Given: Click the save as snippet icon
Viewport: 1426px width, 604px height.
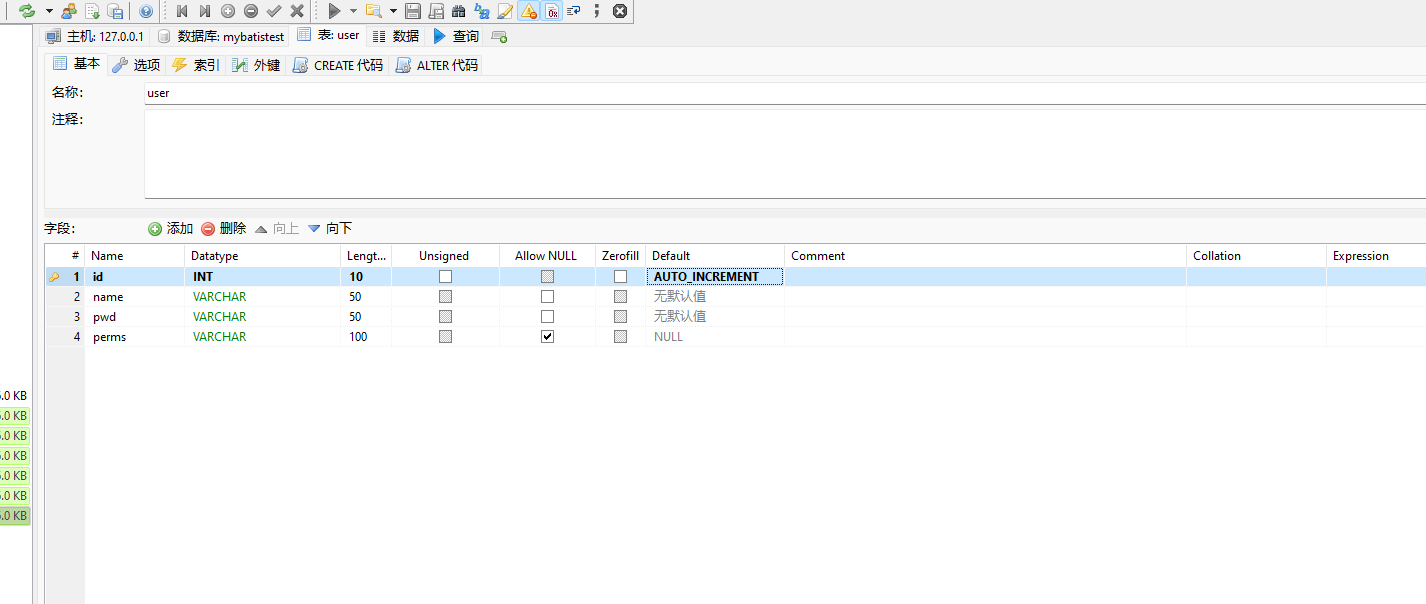Looking at the screenshot, I should [x=436, y=11].
